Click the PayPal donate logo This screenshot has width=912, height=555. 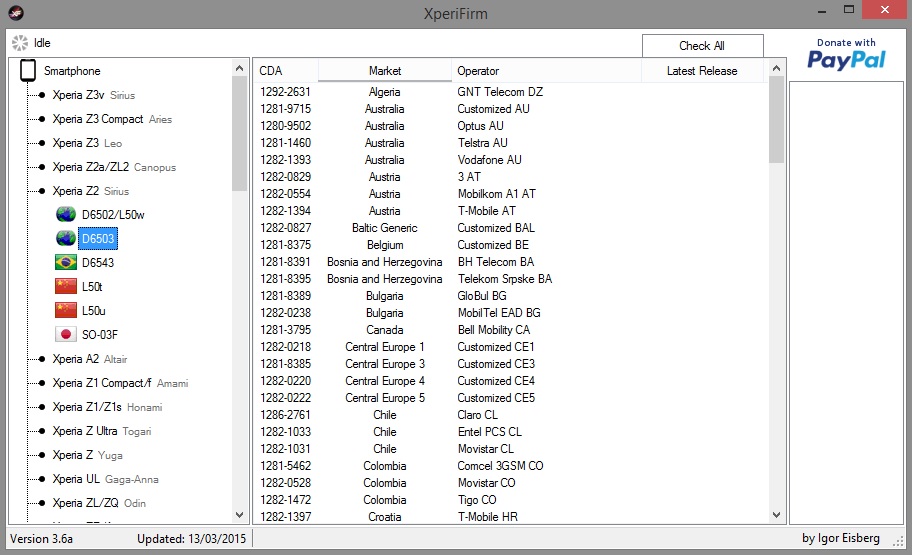click(x=846, y=54)
